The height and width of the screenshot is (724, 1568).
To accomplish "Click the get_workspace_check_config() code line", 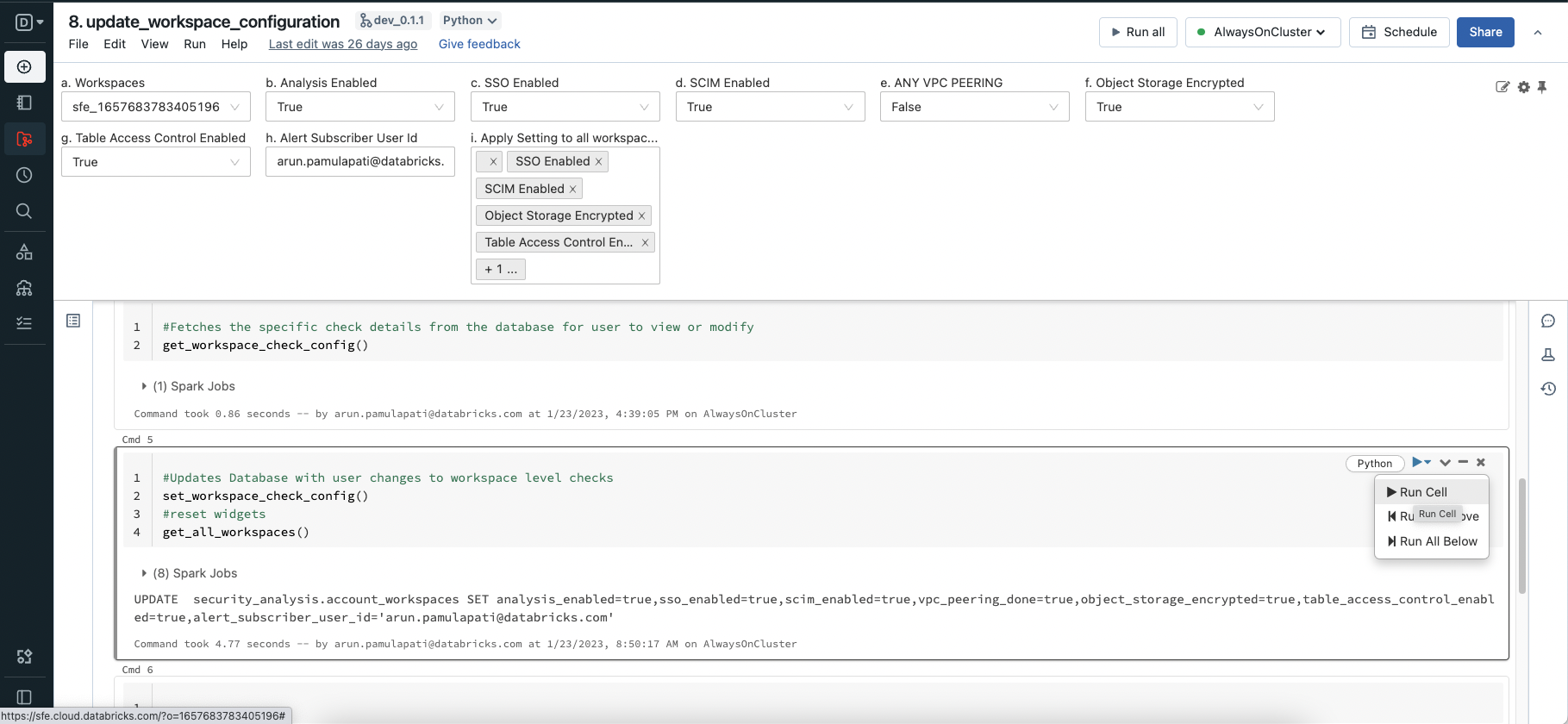I will (x=265, y=345).
